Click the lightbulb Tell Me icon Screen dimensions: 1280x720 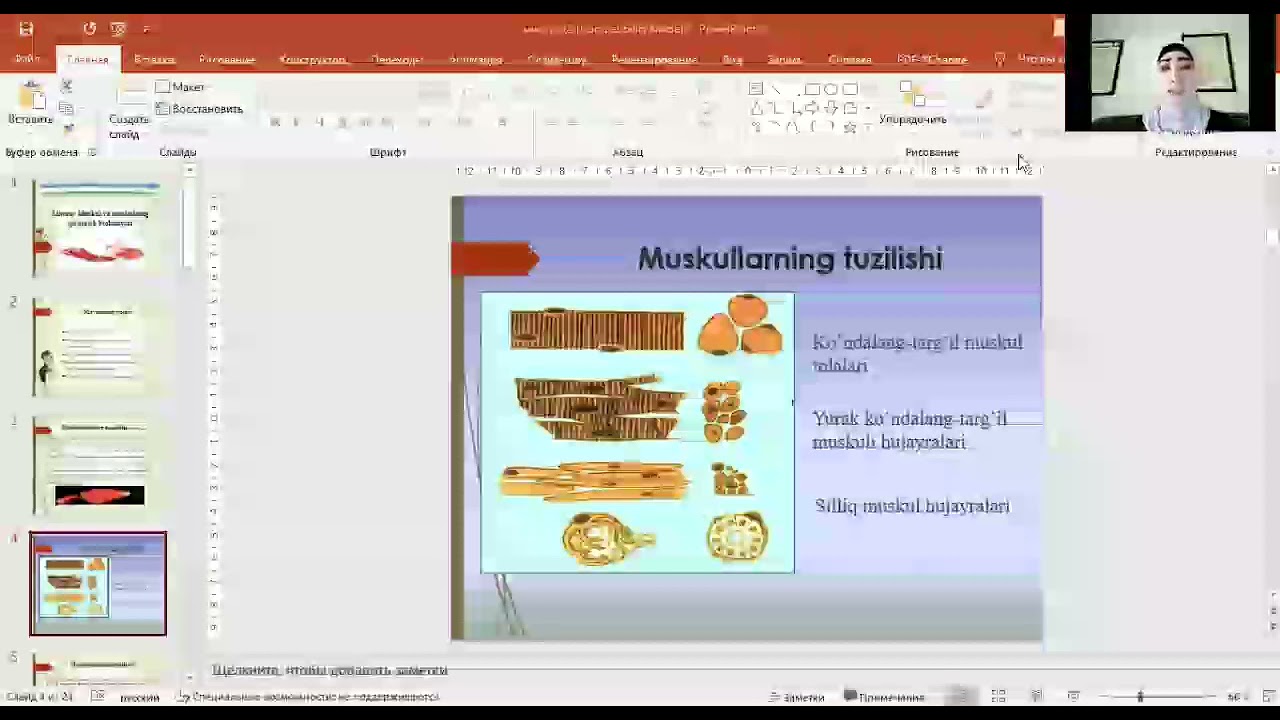click(999, 60)
